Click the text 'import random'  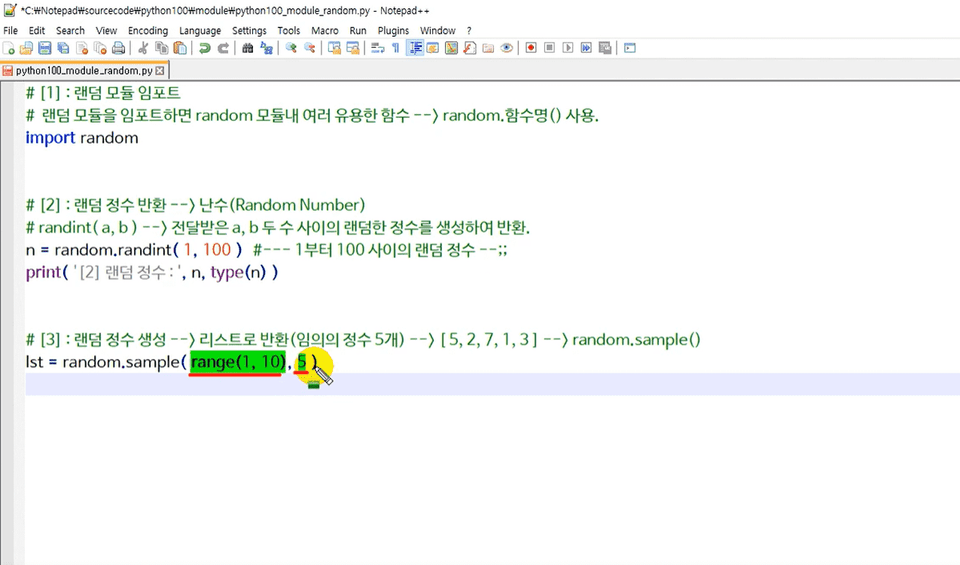82,138
